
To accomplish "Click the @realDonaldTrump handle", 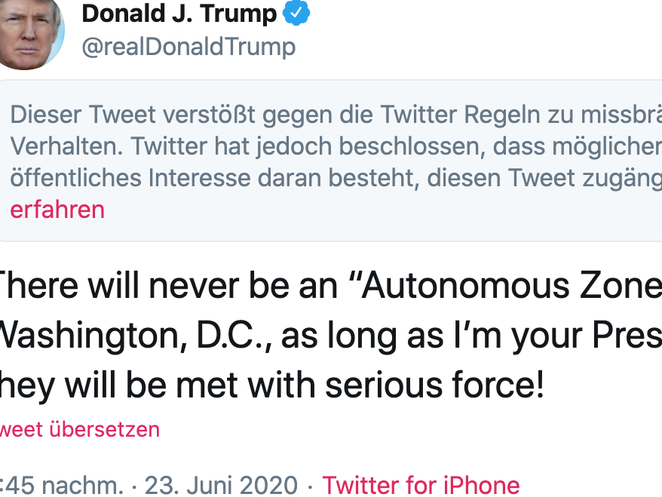I will coord(187,46).
